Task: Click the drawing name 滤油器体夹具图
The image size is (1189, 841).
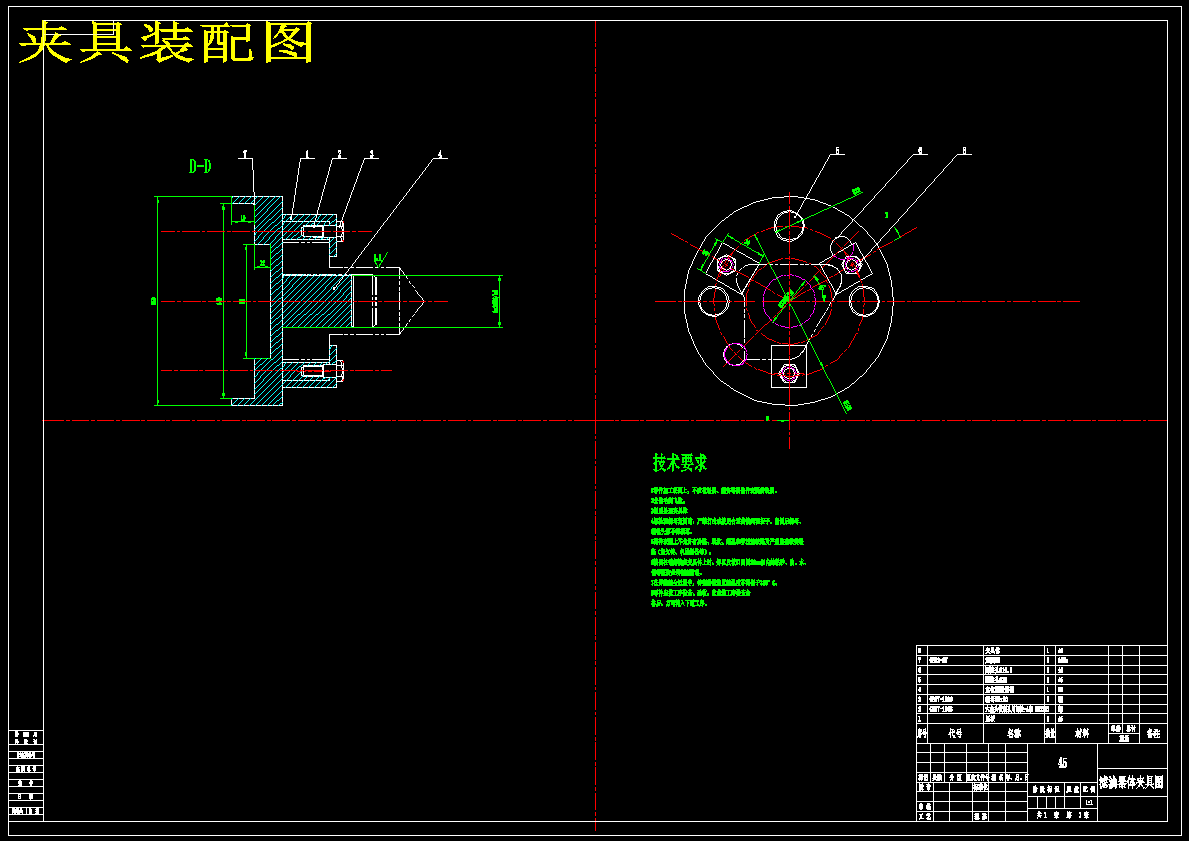Action: (x=1131, y=782)
